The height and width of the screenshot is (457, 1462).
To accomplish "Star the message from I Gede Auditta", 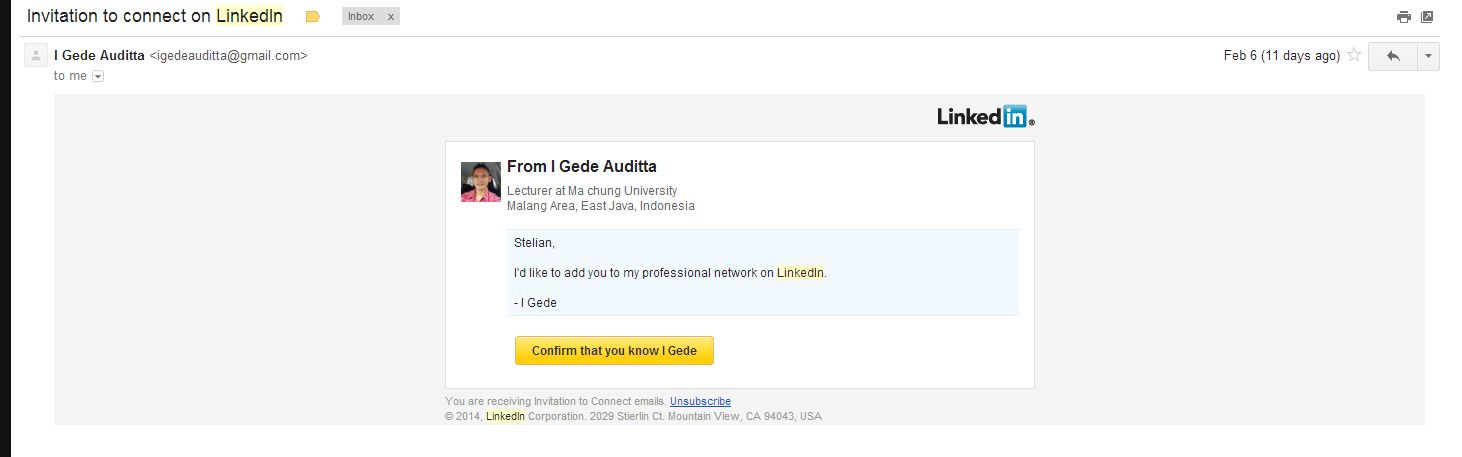I will pyautogui.click(x=1354, y=56).
